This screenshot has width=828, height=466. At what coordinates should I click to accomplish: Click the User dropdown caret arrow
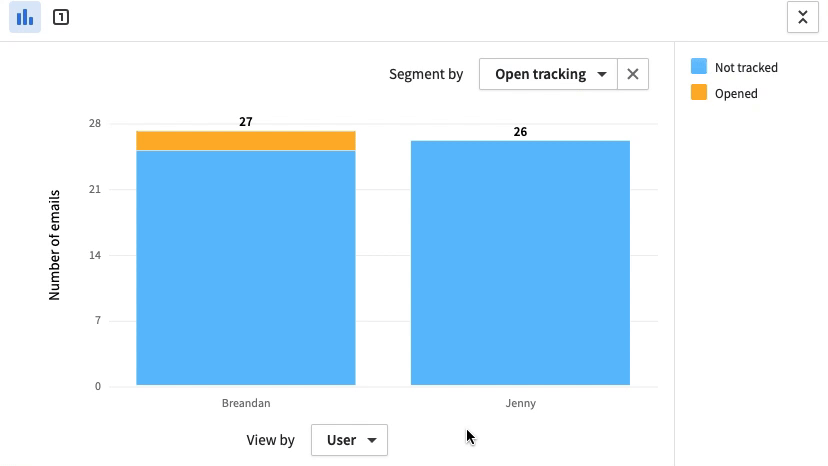coord(372,441)
